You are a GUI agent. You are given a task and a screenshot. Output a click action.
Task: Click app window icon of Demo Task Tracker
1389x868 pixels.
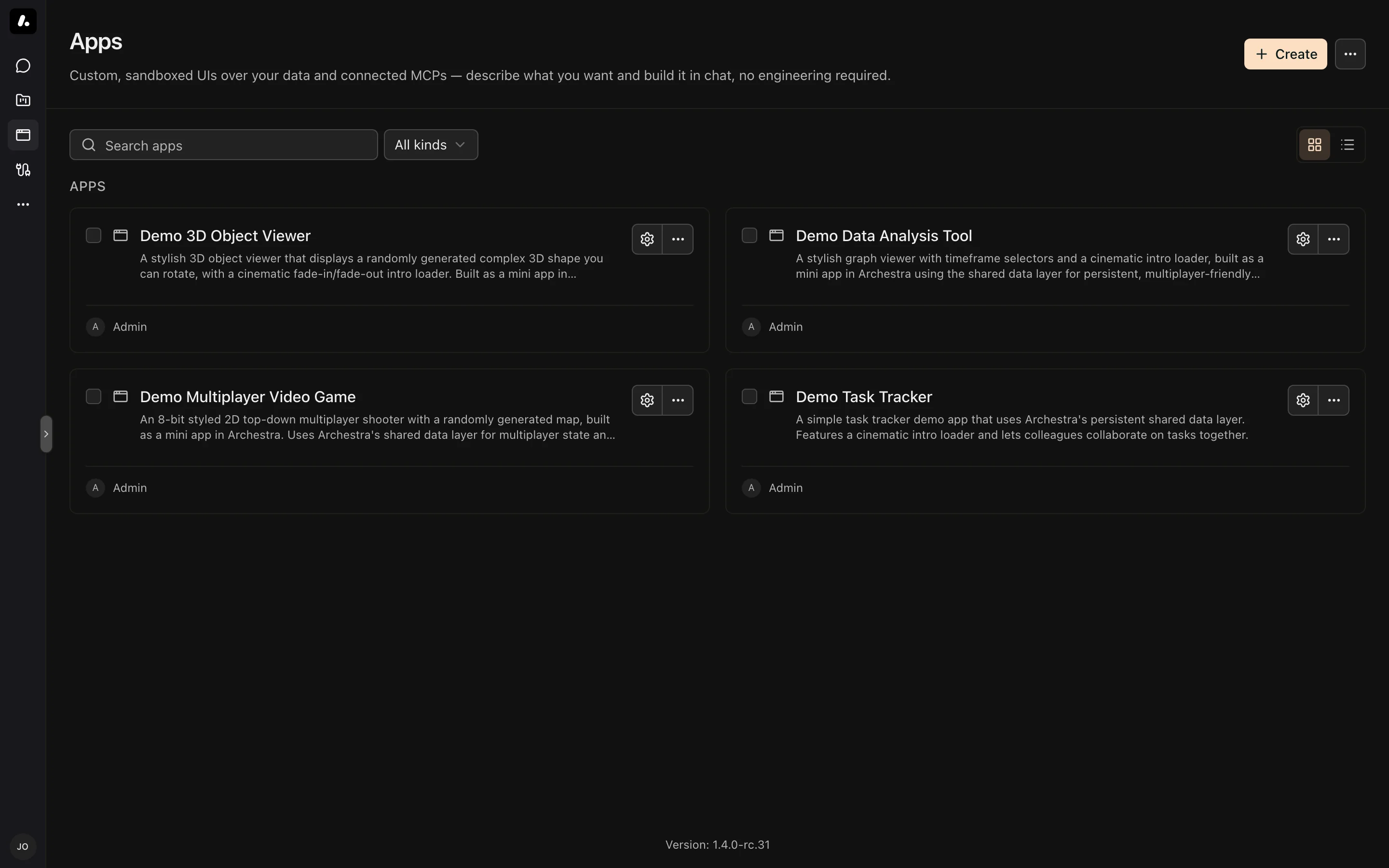point(776,397)
